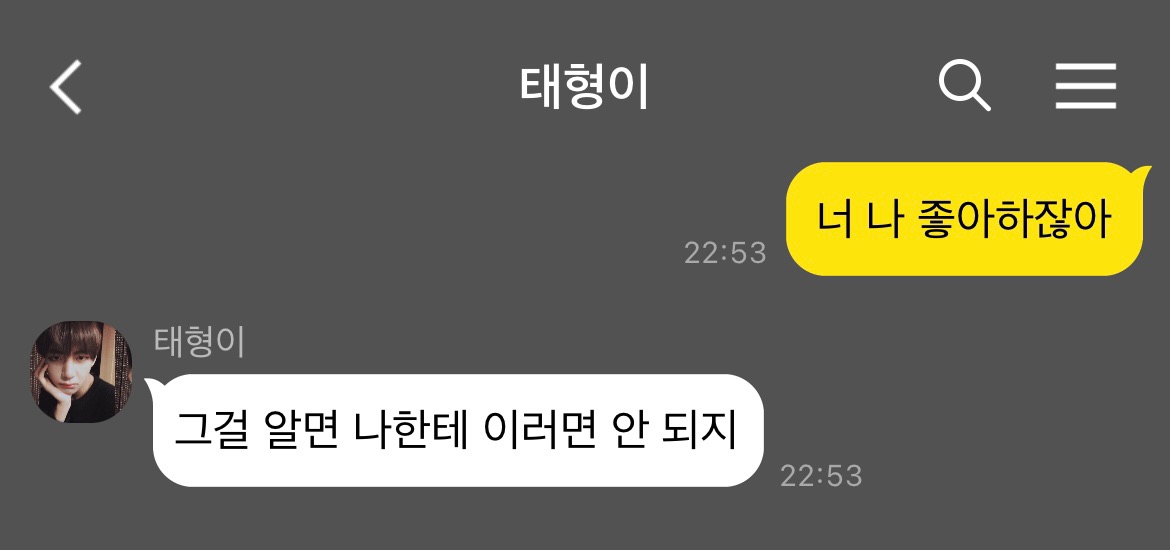Select the 태형이 chat title in header

click(584, 88)
